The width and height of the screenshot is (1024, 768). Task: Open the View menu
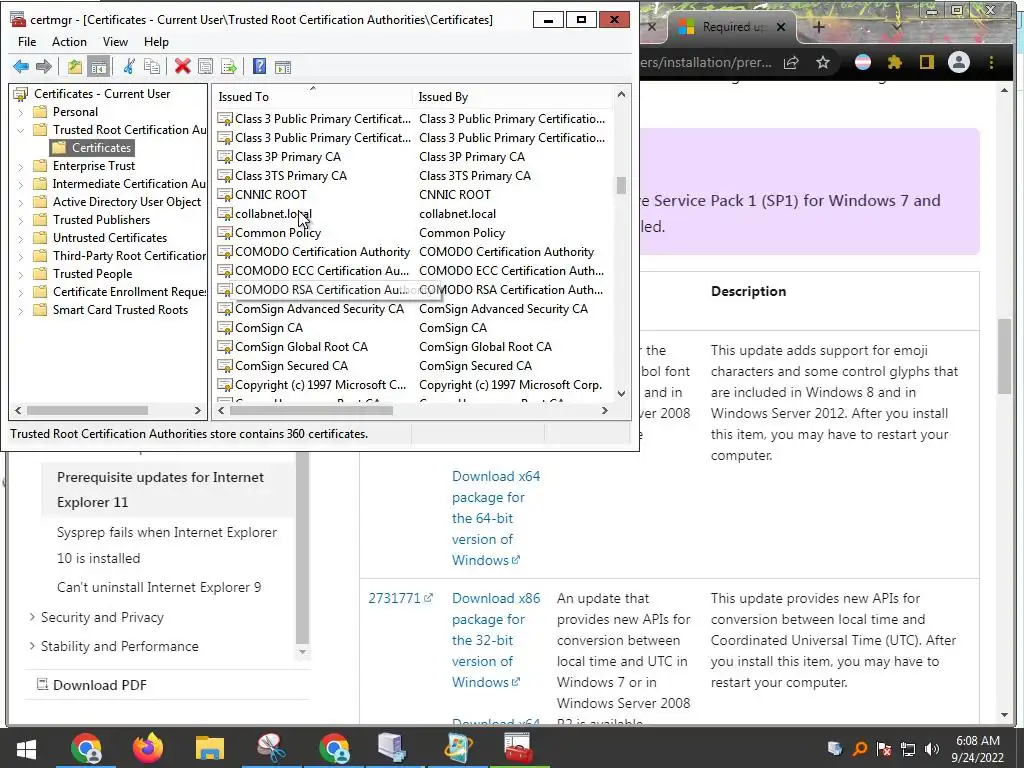[115, 42]
